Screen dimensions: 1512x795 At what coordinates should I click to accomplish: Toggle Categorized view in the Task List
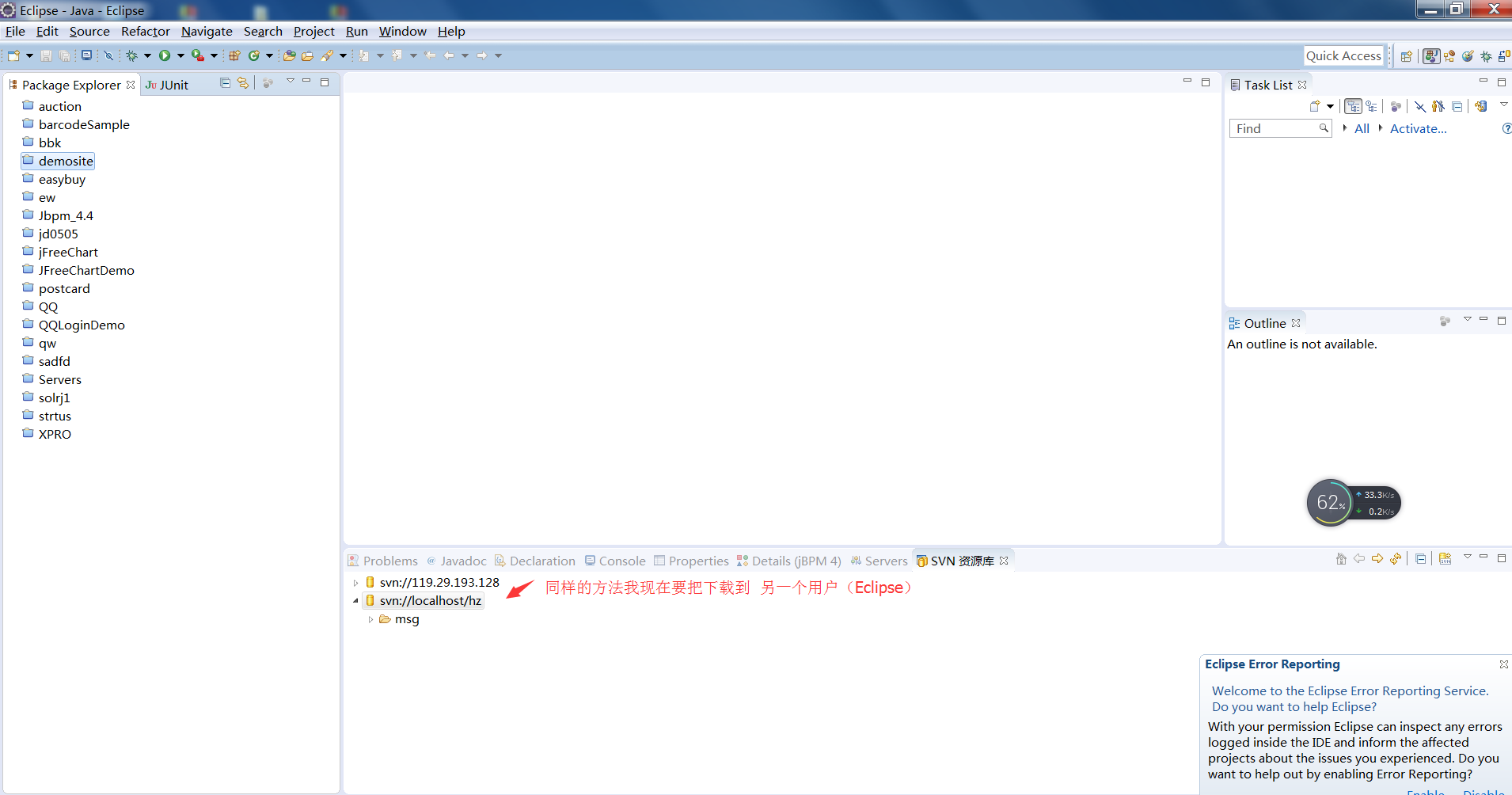(x=1353, y=105)
